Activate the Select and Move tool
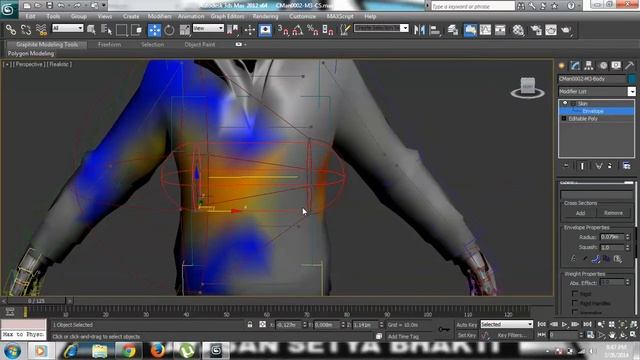Image resolution: width=640 pixels, height=360 pixels. tap(154, 30)
